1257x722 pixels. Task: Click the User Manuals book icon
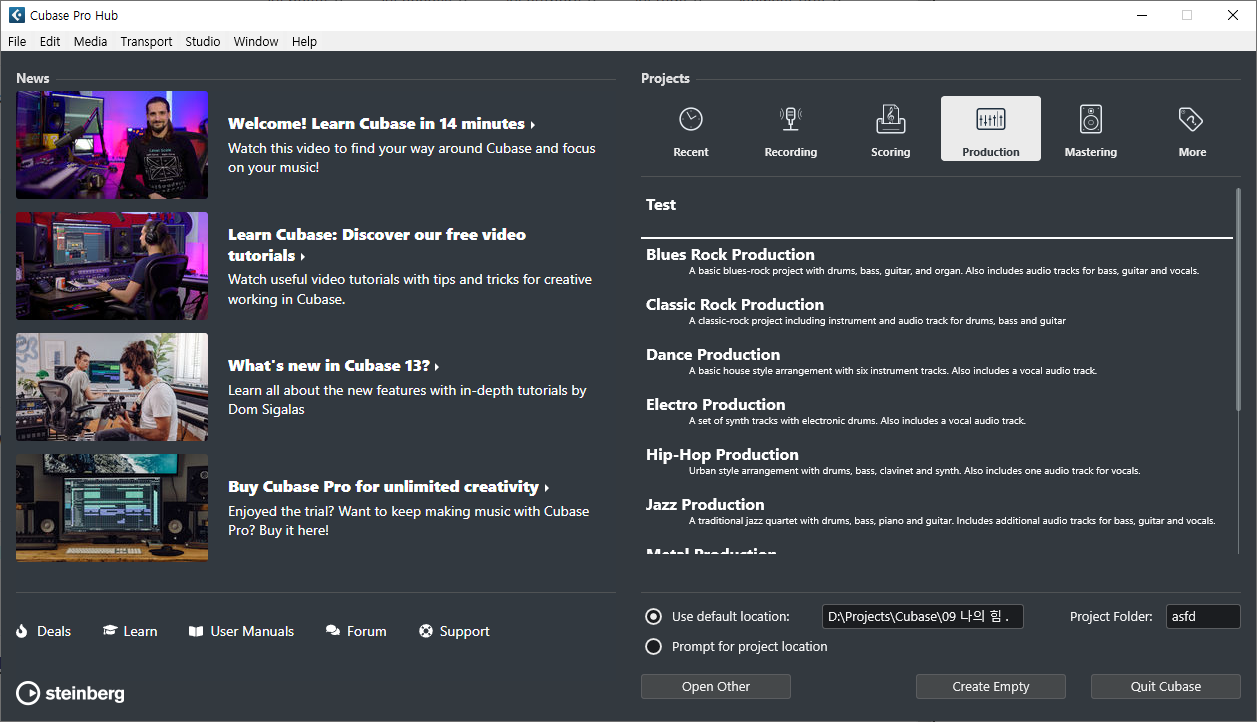point(196,631)
